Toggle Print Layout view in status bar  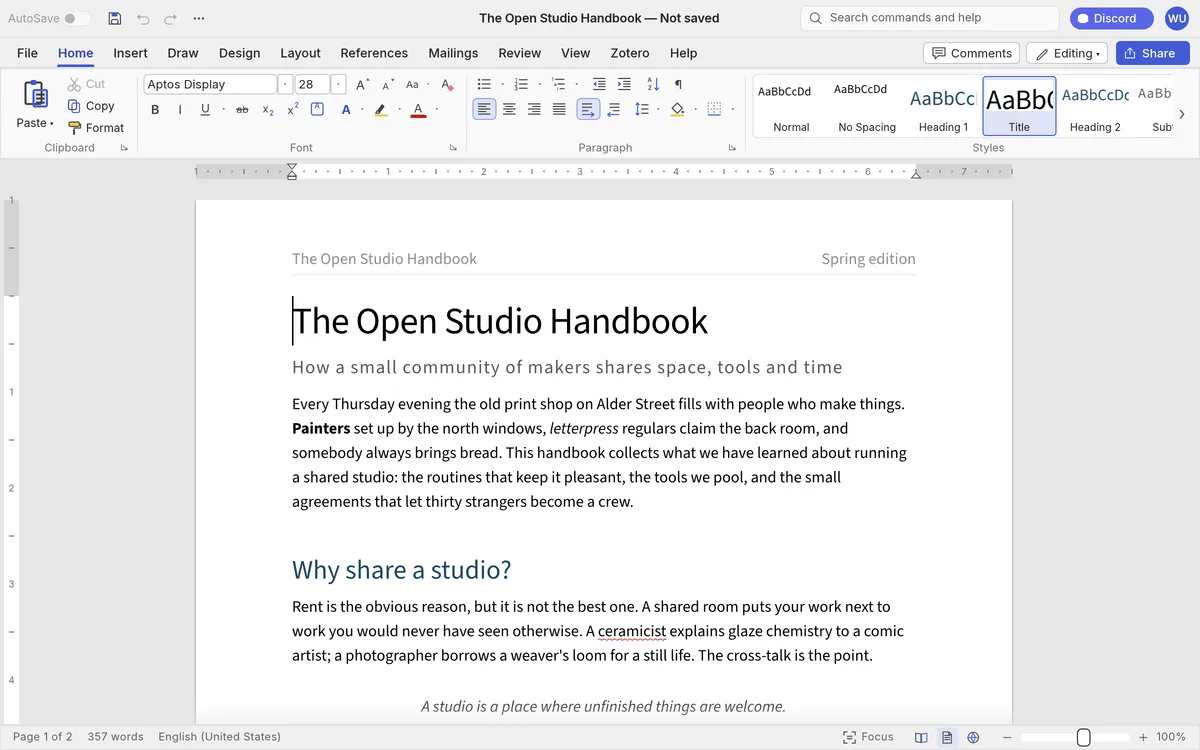947,737
